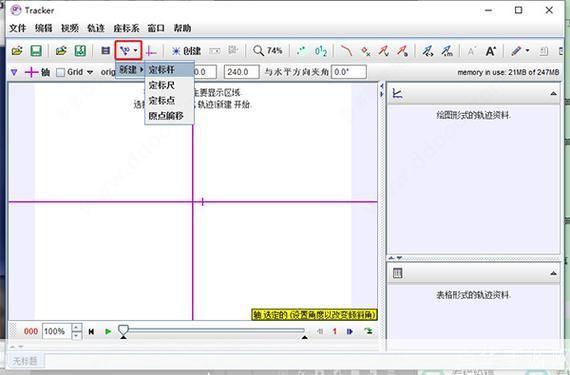Click the 74% zoom magnifier button
The height and width of the screenshot is (375, 570).
267,51
